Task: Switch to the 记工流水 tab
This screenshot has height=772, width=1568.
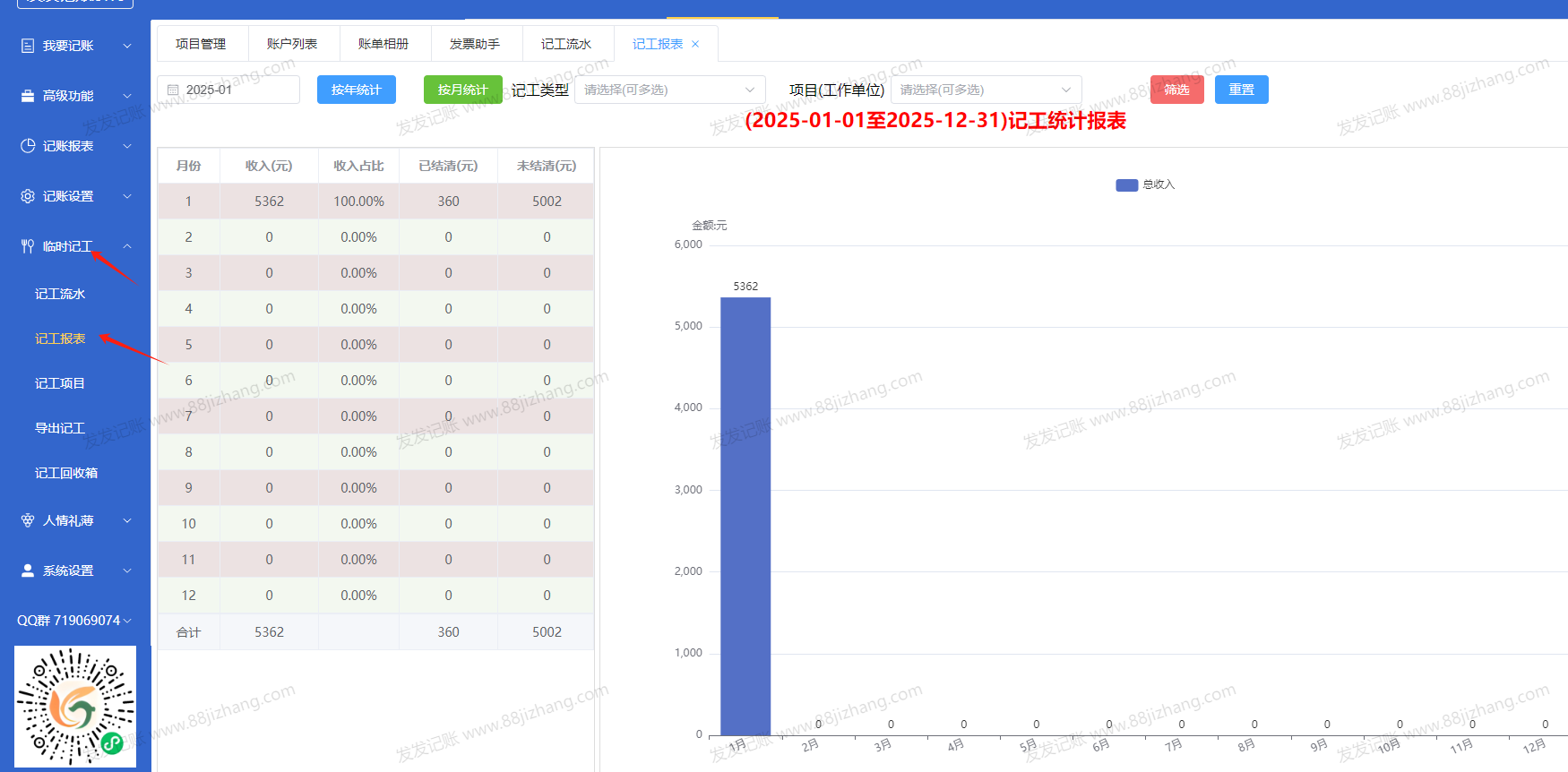Action: pyautogui.click(x=566, y=44)
